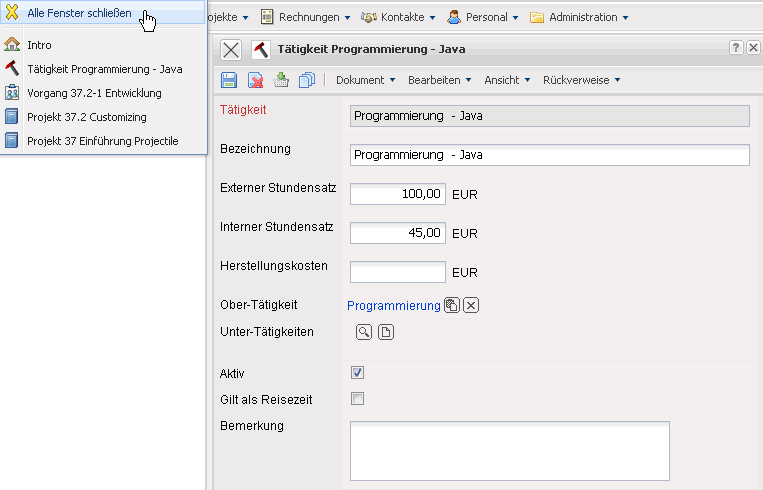Select Alle Fenster schließen menu entry
The image size is (763, 490).
pos(79,13)
